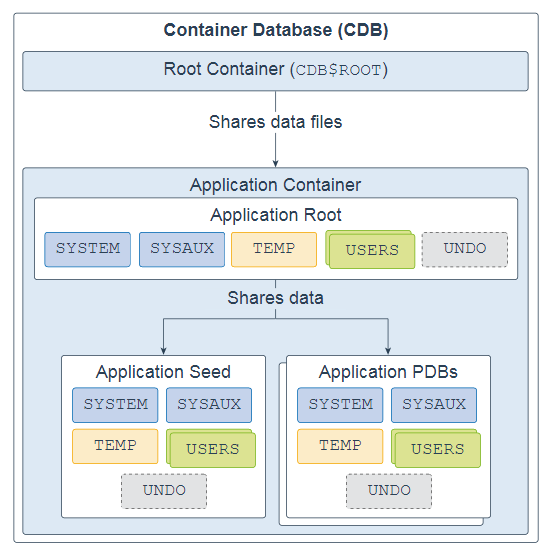Click the TEMP box in Application Seed
546x559 pixels.
pos(115,446)
